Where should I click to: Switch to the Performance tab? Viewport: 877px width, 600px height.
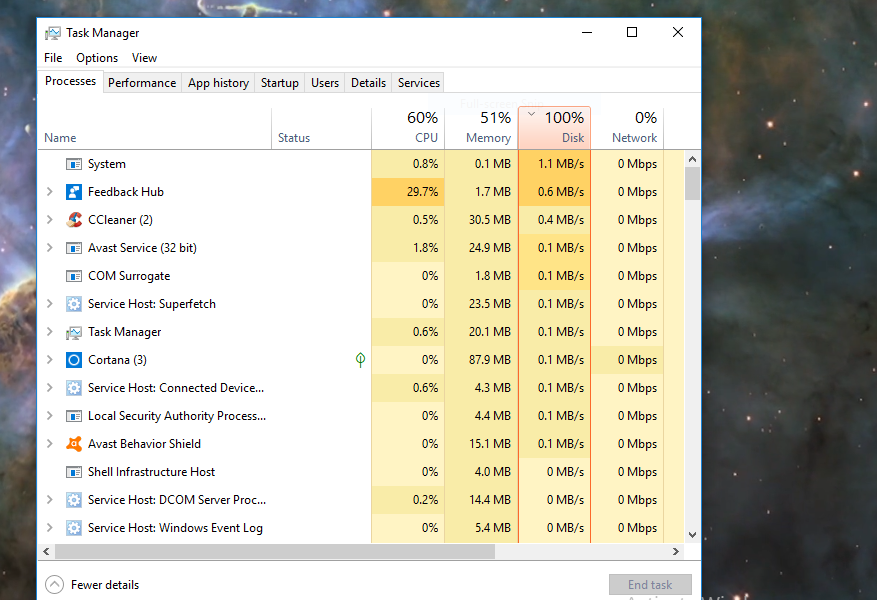click(142, 82)
